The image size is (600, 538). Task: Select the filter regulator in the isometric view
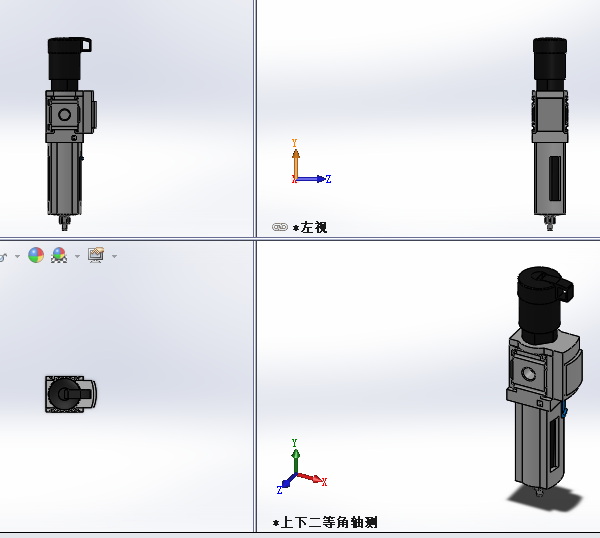545,381
